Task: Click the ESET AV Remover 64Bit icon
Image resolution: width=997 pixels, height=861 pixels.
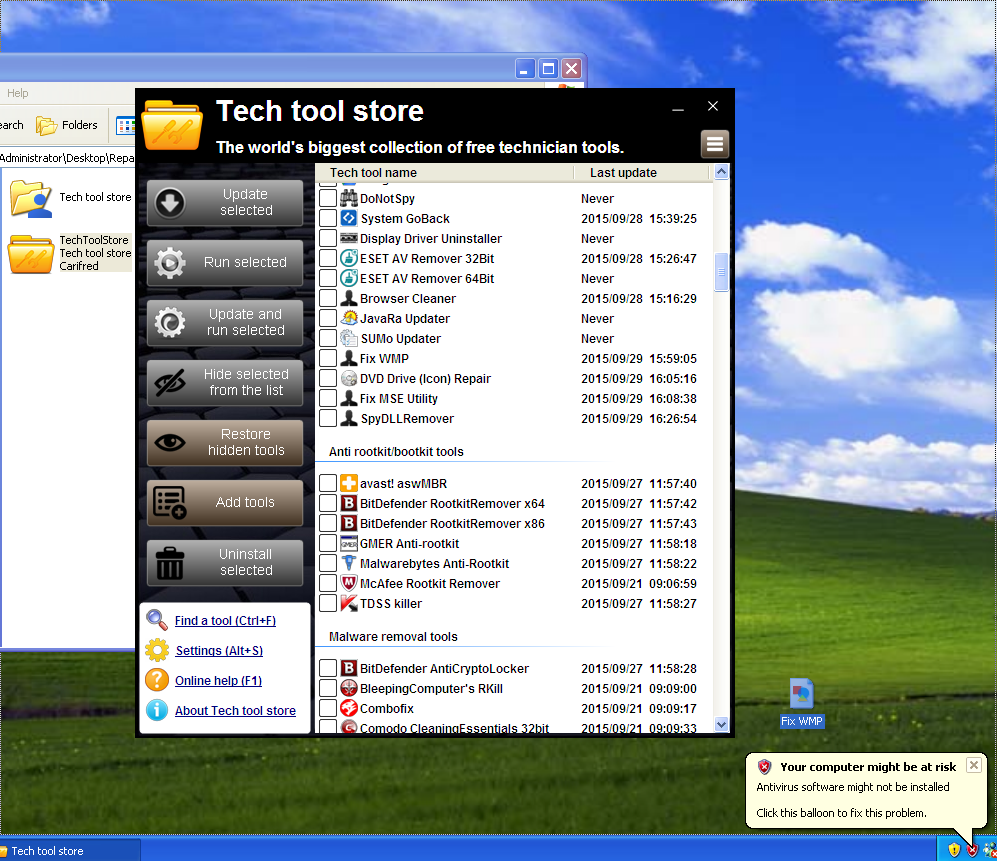Action: pos(348,279)
